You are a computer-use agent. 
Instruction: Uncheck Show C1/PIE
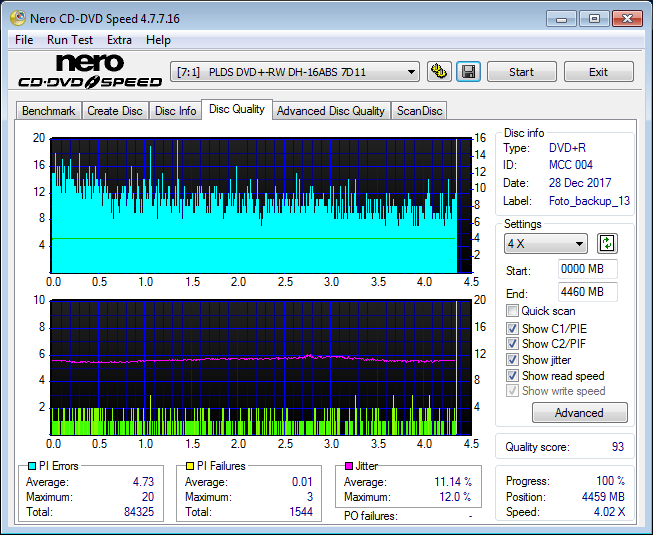pos(512,328)
